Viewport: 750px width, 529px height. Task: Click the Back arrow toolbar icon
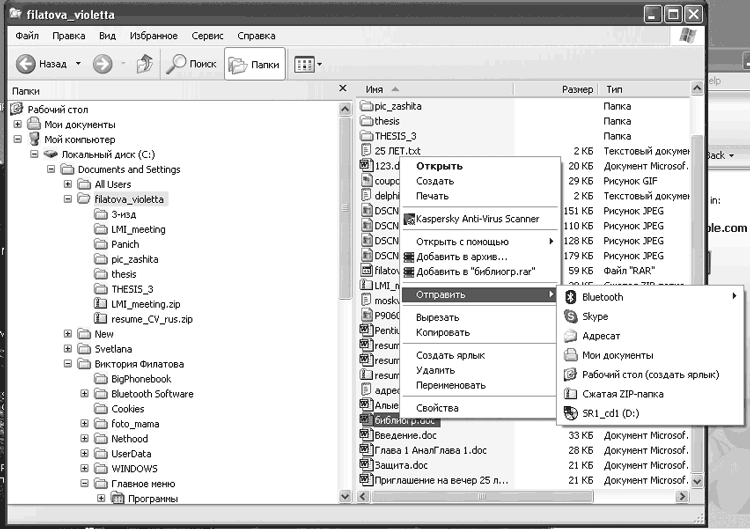click(26, 64)
